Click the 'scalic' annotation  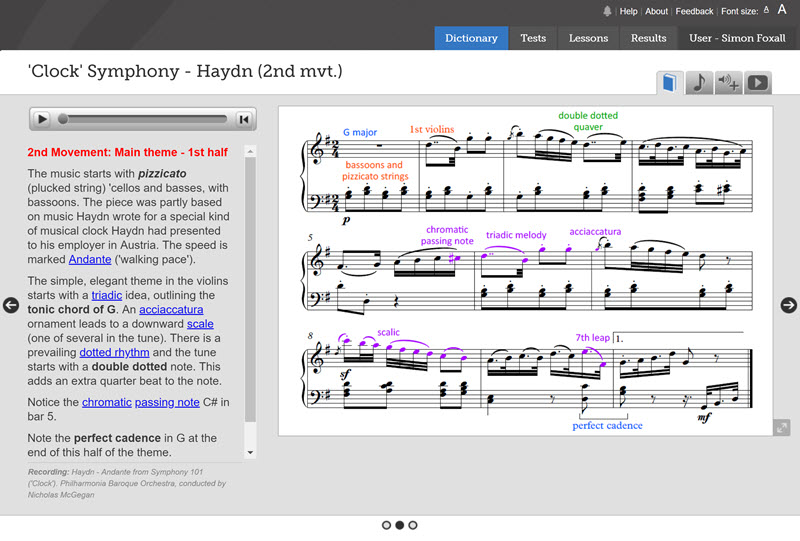[x=388, y=332]
